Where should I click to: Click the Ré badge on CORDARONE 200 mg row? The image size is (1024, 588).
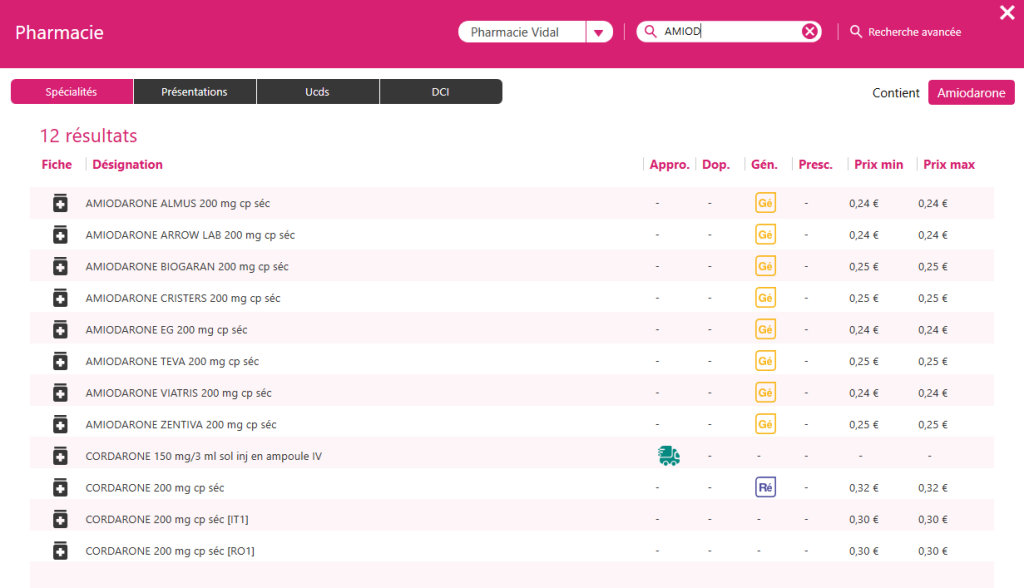(764, 487)
